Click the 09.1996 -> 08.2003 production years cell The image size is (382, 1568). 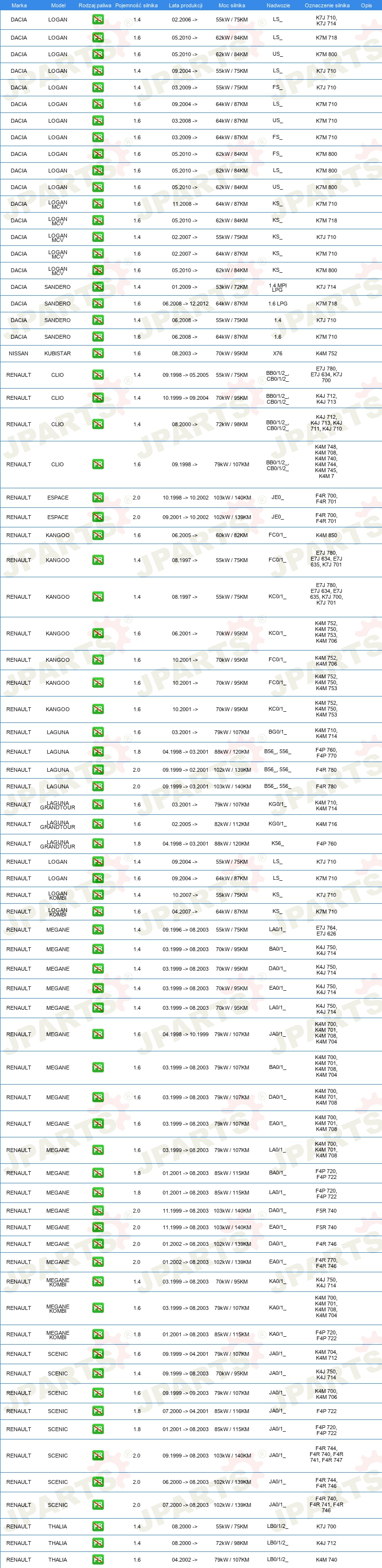186,930
